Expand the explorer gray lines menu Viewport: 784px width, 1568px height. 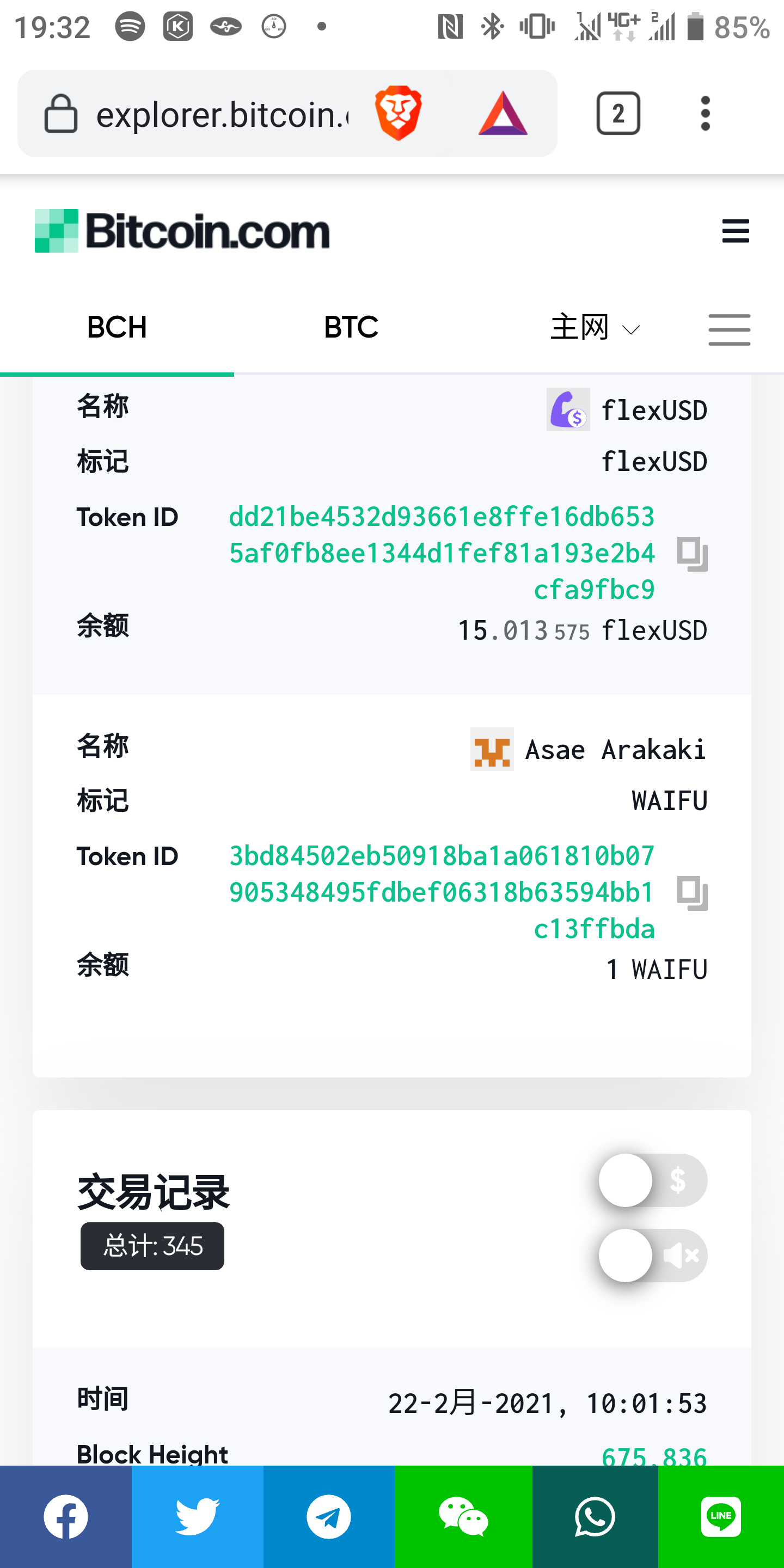click(729, 329)
